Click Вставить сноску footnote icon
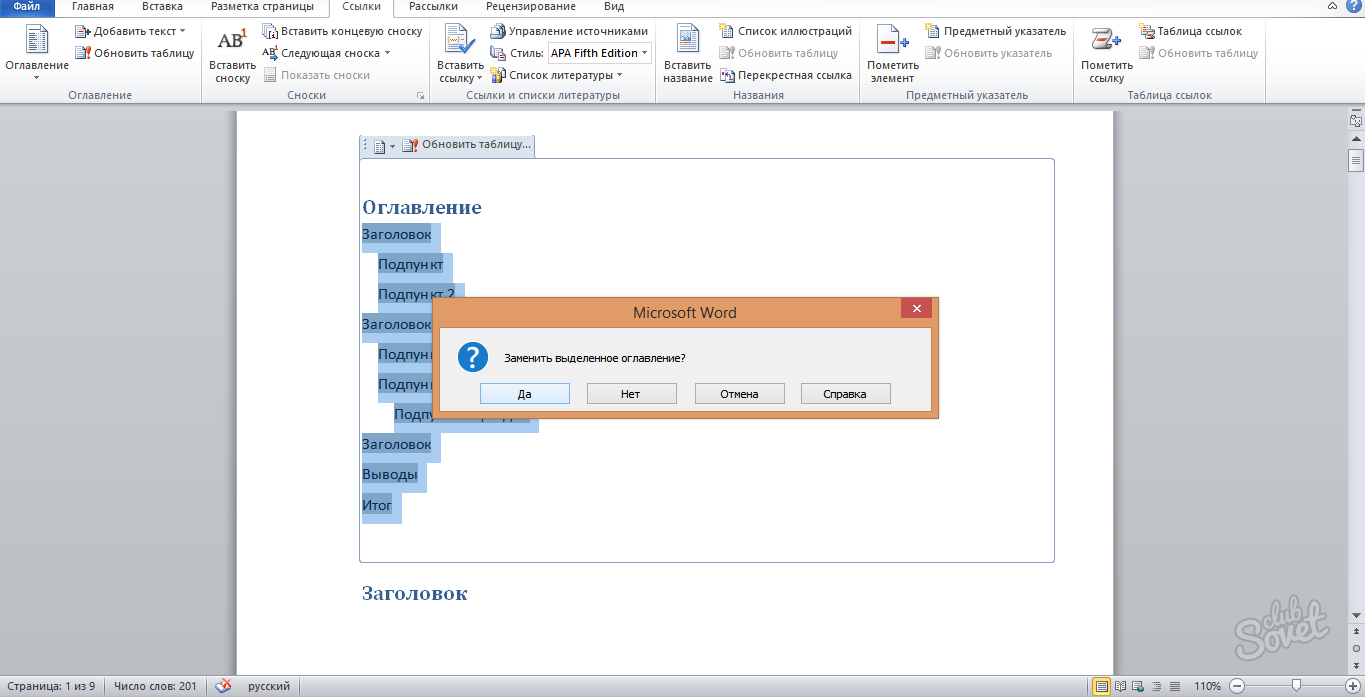 coord(232,41)
